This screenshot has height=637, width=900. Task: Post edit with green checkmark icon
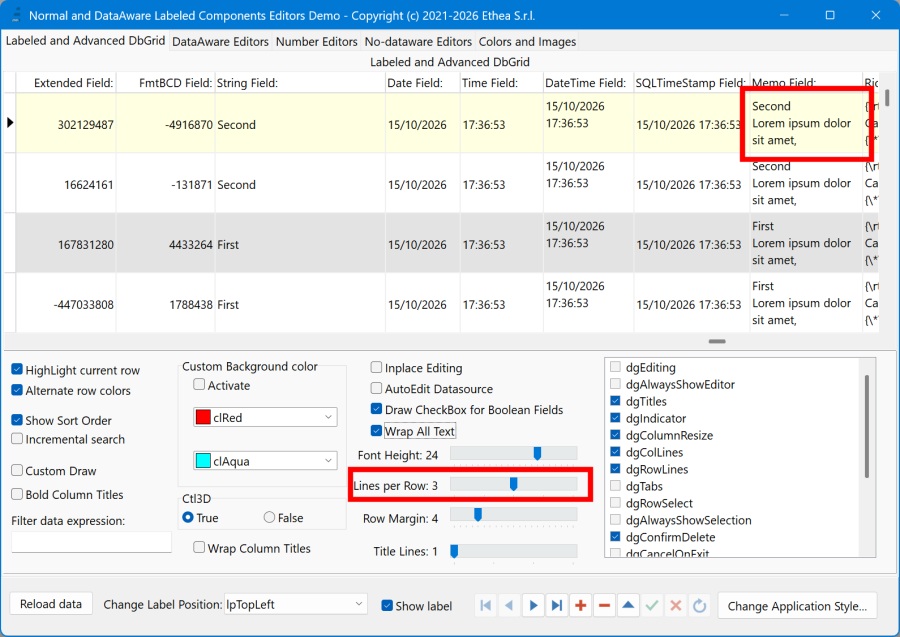(x=651, y=605)
